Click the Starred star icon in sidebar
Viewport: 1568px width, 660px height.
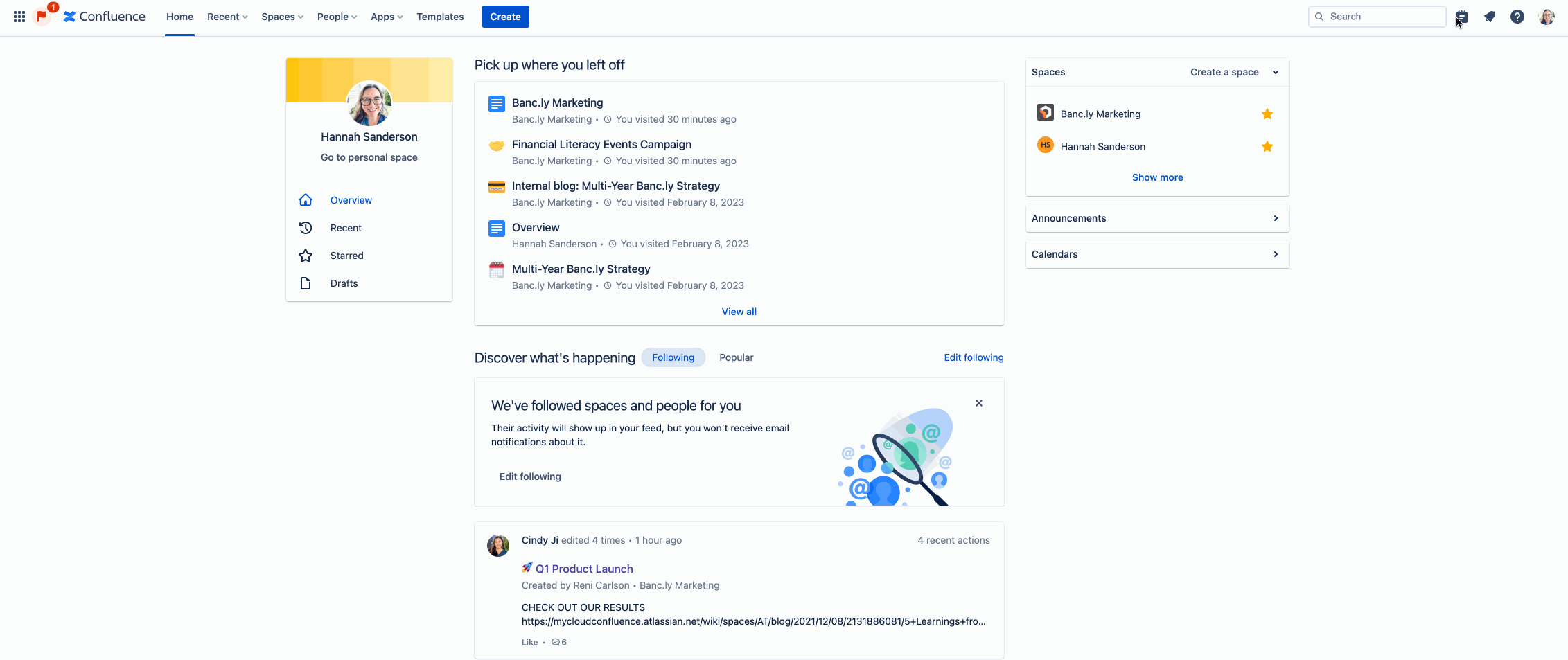(x=306, y=255)
